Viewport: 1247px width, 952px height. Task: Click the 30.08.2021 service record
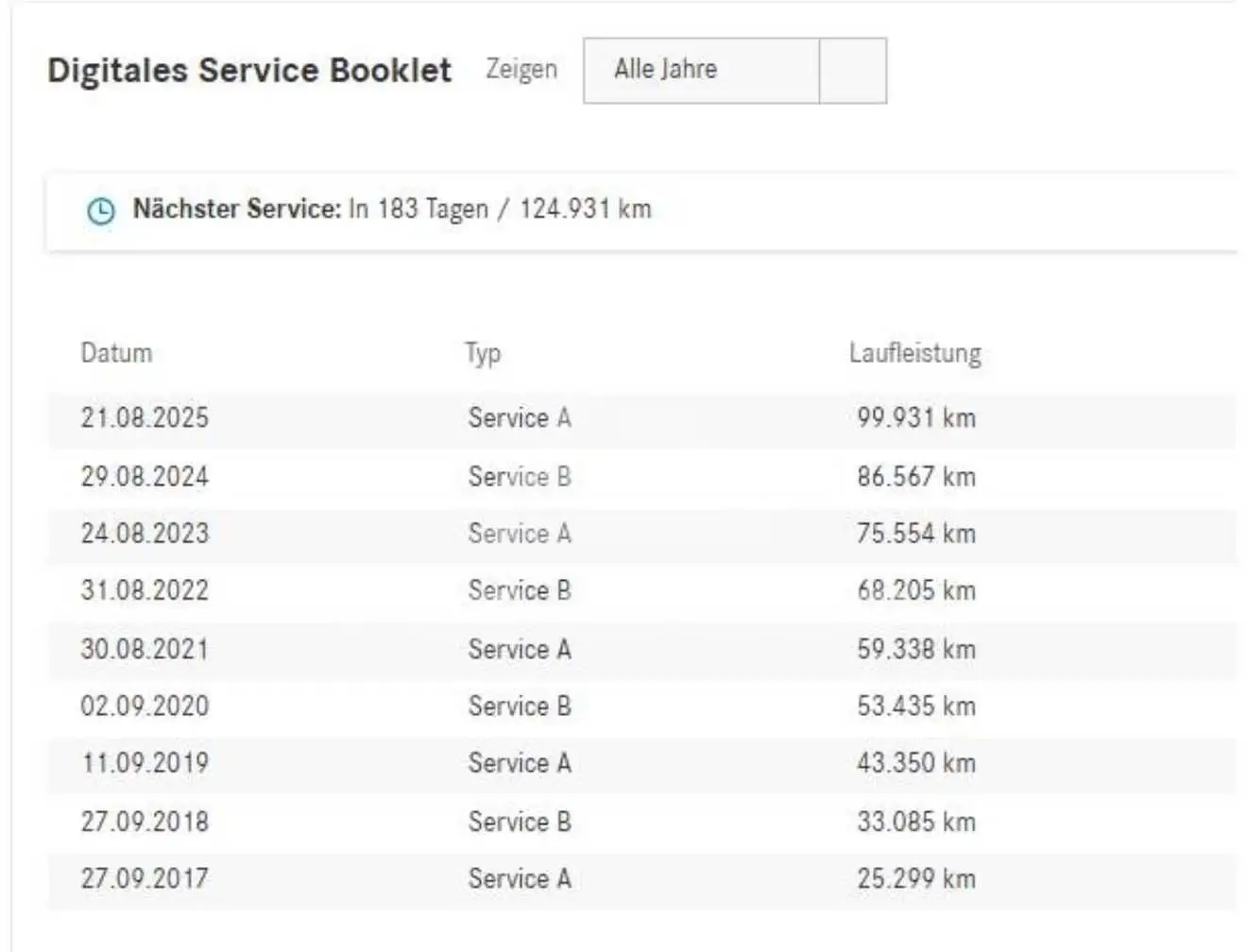coord(641,650)
